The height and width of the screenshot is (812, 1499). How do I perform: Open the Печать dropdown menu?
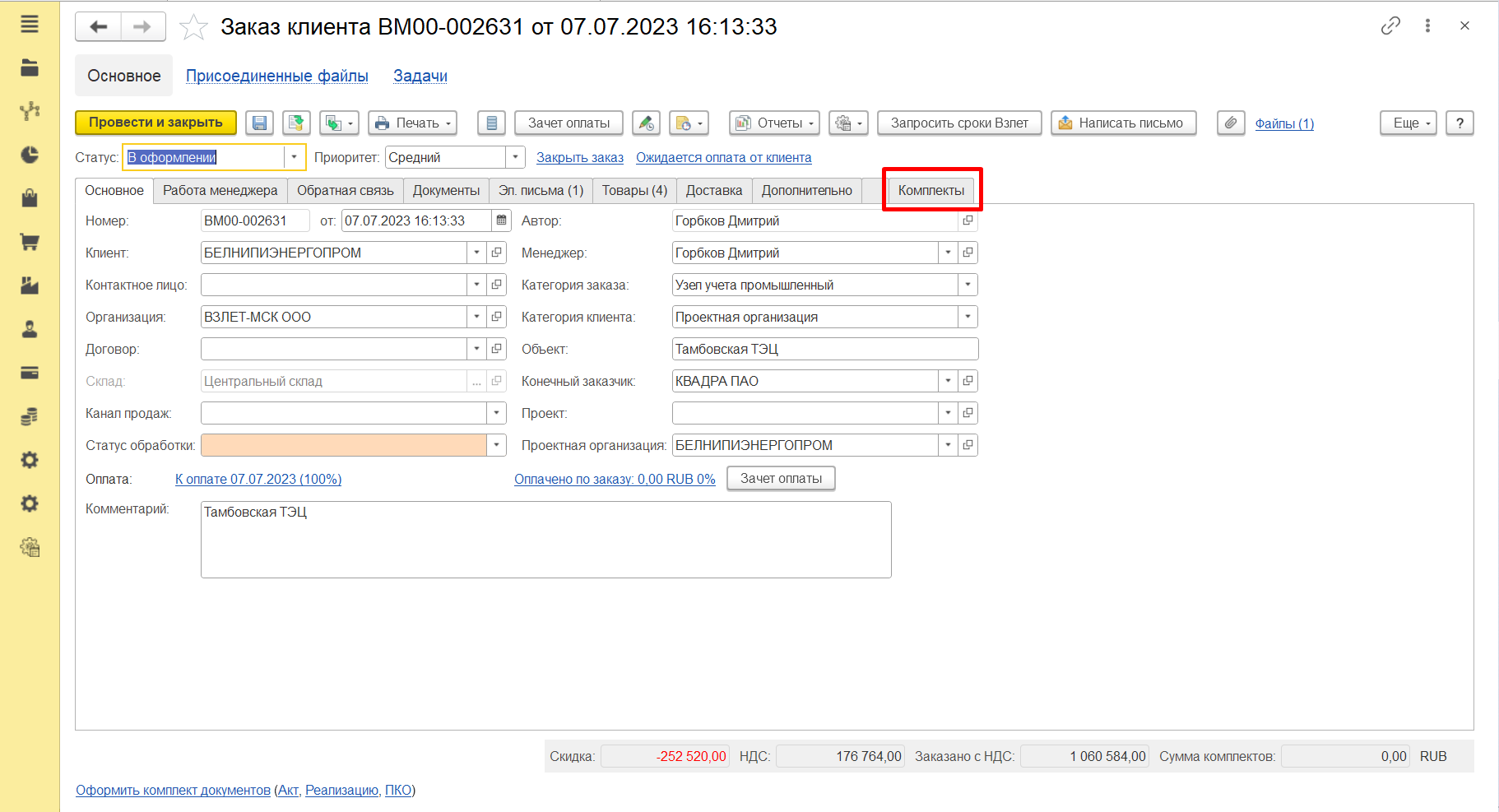point(412,123)
